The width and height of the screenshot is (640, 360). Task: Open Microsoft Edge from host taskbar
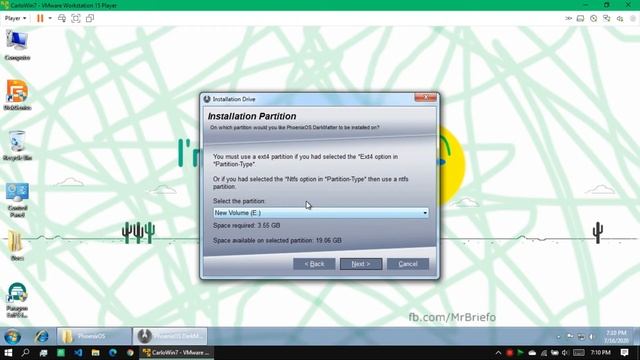click(x=113, y=353)
